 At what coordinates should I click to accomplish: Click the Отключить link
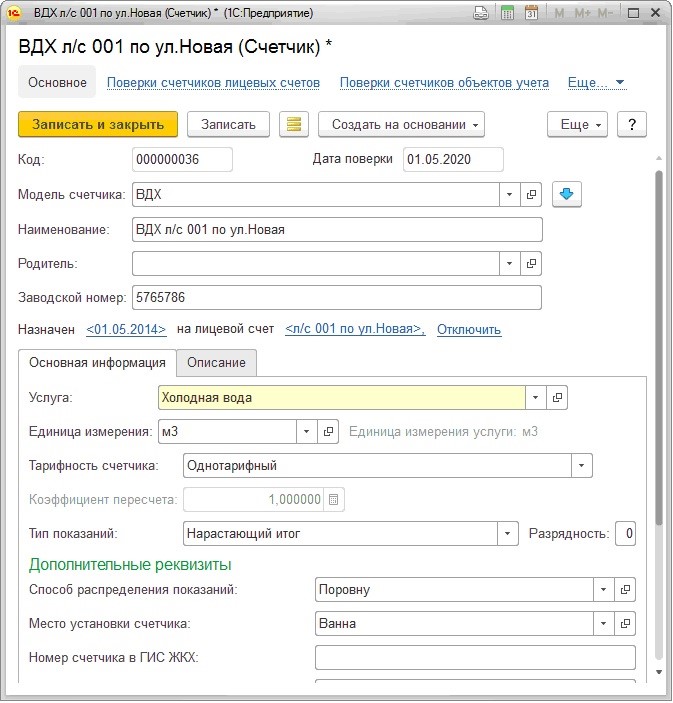click(x=469, y=329)
